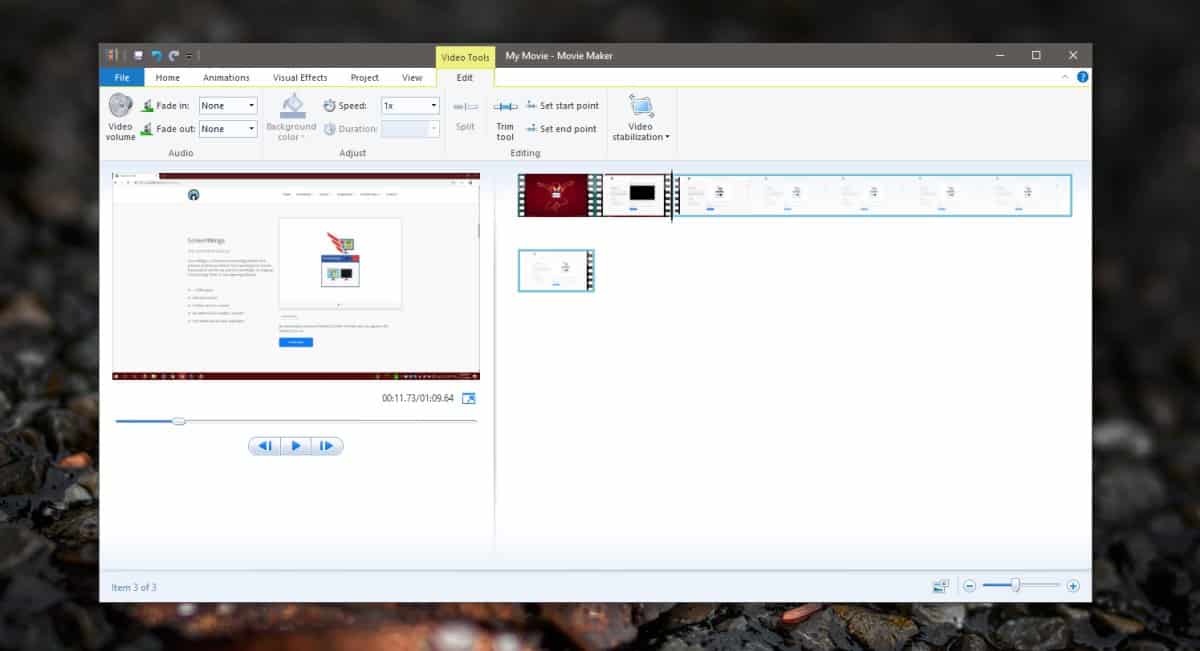The image size is (1200, 651).
Task: Switch to the Home tab
Action: pos(168,77)
